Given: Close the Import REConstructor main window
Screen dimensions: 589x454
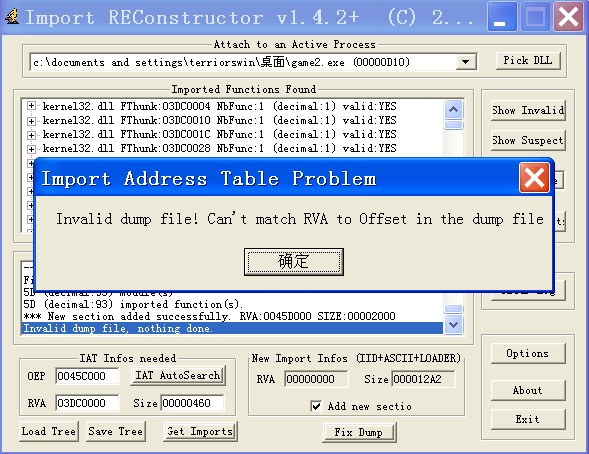Looking at the screenshot, I should click(568, 17).
